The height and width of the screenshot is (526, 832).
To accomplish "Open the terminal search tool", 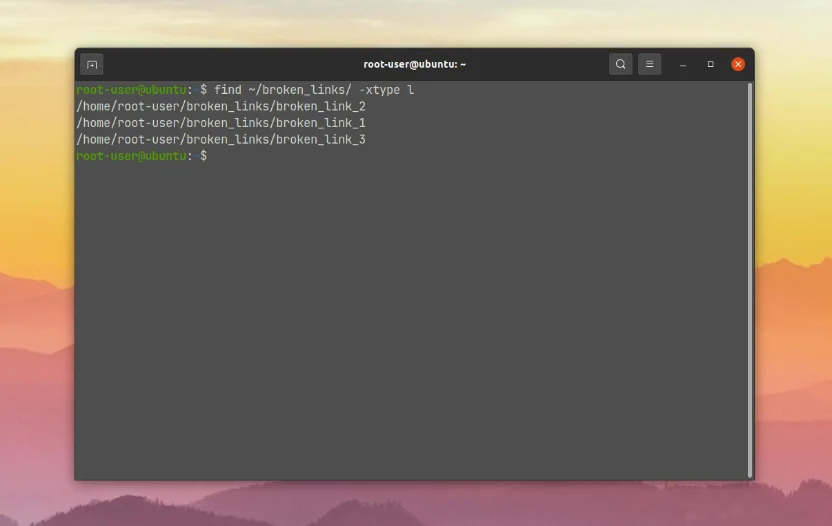I will tap(620, 64).
